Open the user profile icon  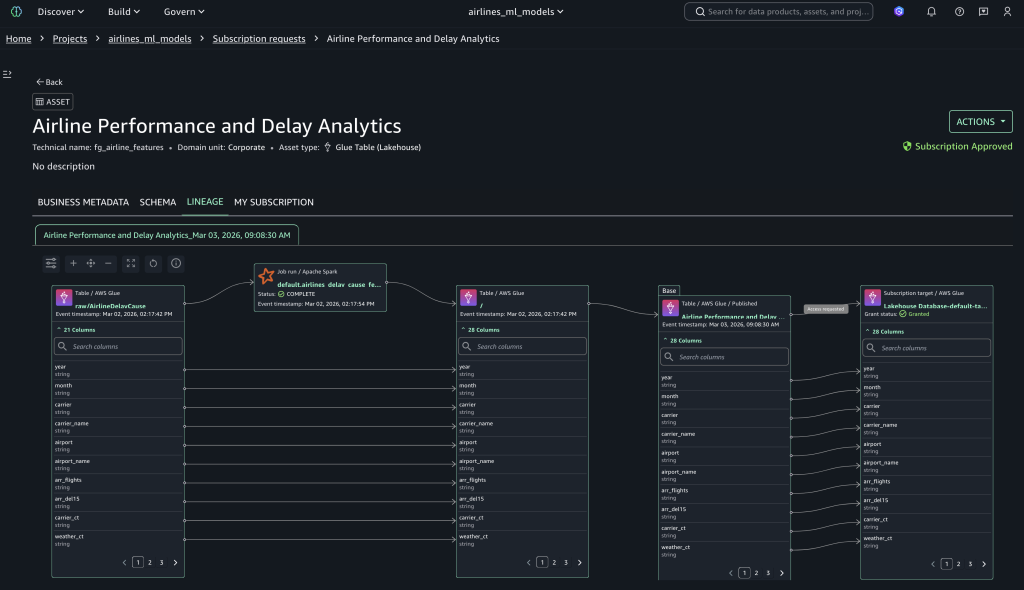coord(1009,12)
